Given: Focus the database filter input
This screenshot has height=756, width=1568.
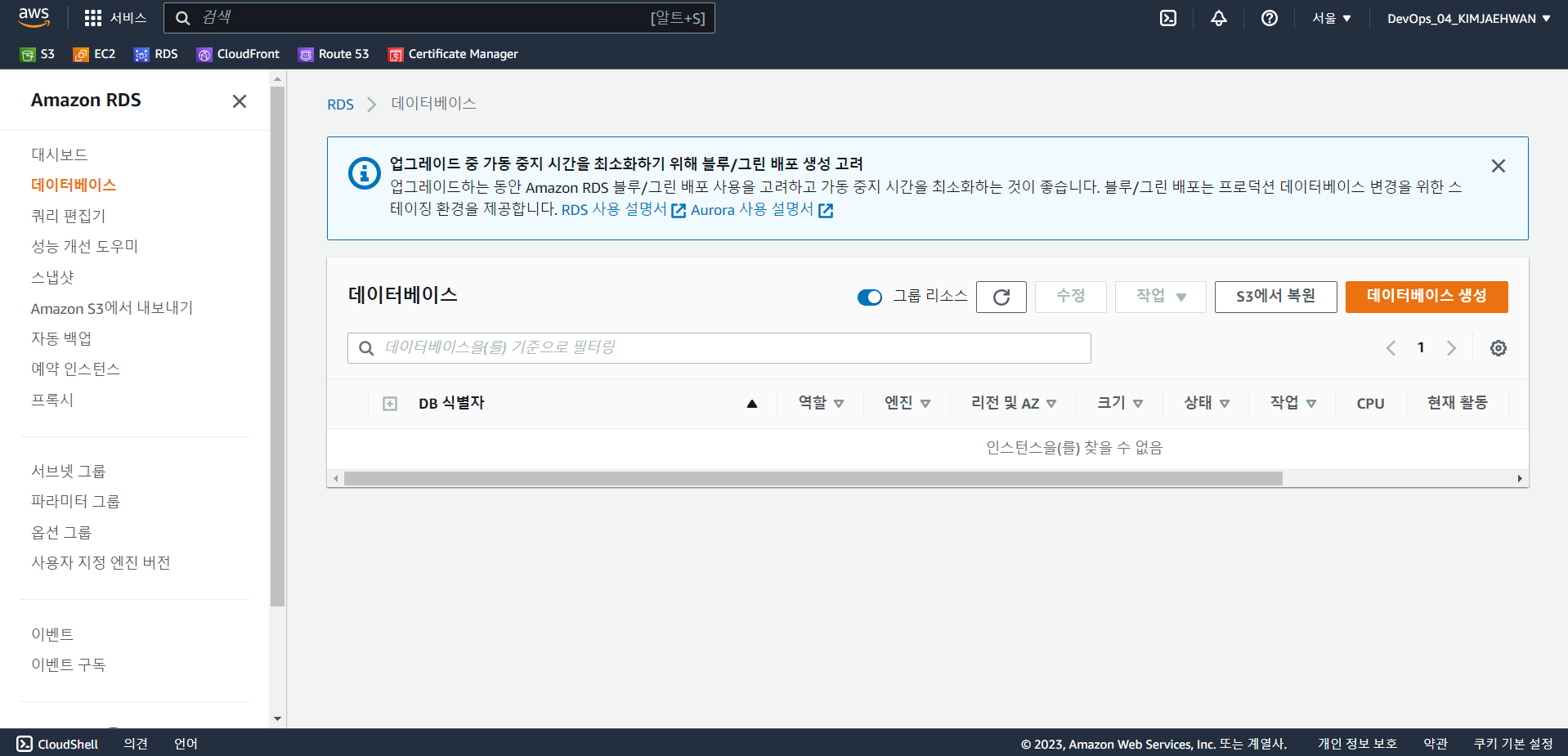Looking at the screenshot, I should click(x=719, y=348).
